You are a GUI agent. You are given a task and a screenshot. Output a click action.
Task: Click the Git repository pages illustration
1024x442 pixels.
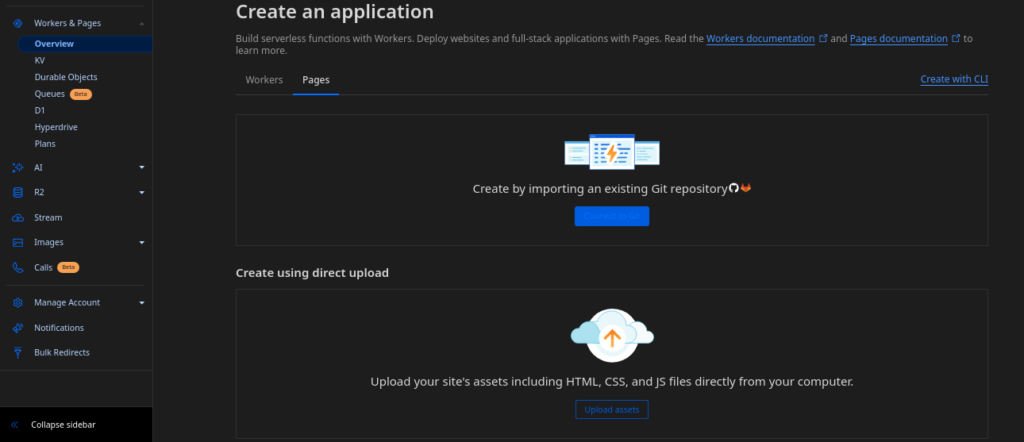click(x=612, y=152)
